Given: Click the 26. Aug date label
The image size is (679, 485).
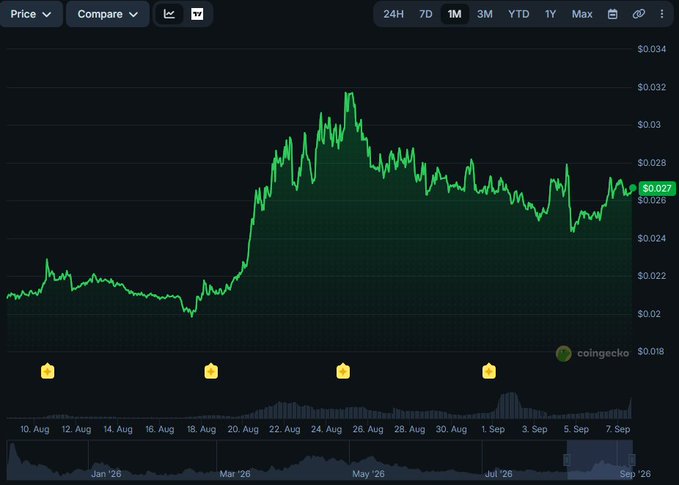Looking at the screenshot, I should 368,429.
